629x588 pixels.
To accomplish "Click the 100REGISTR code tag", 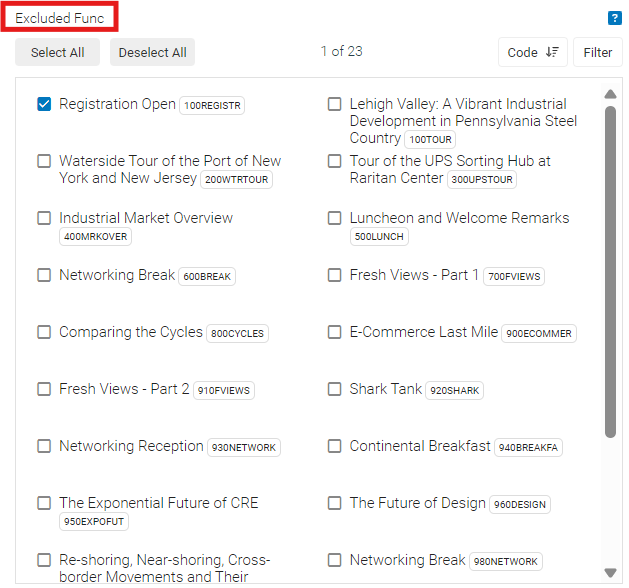I will (212, 106).
